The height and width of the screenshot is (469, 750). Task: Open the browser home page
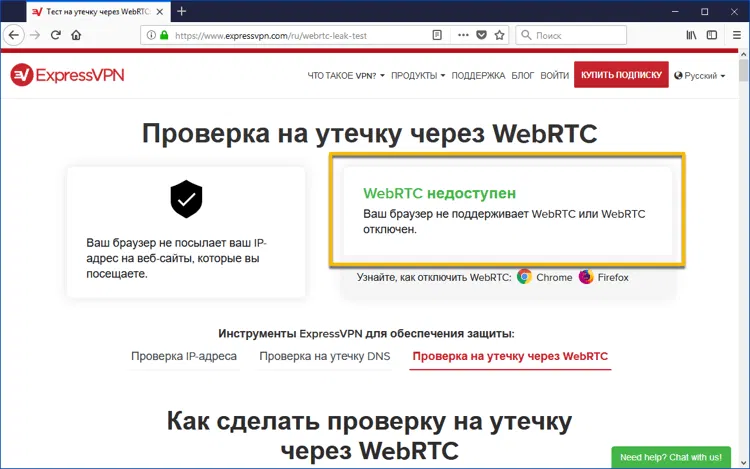point(76,35)
